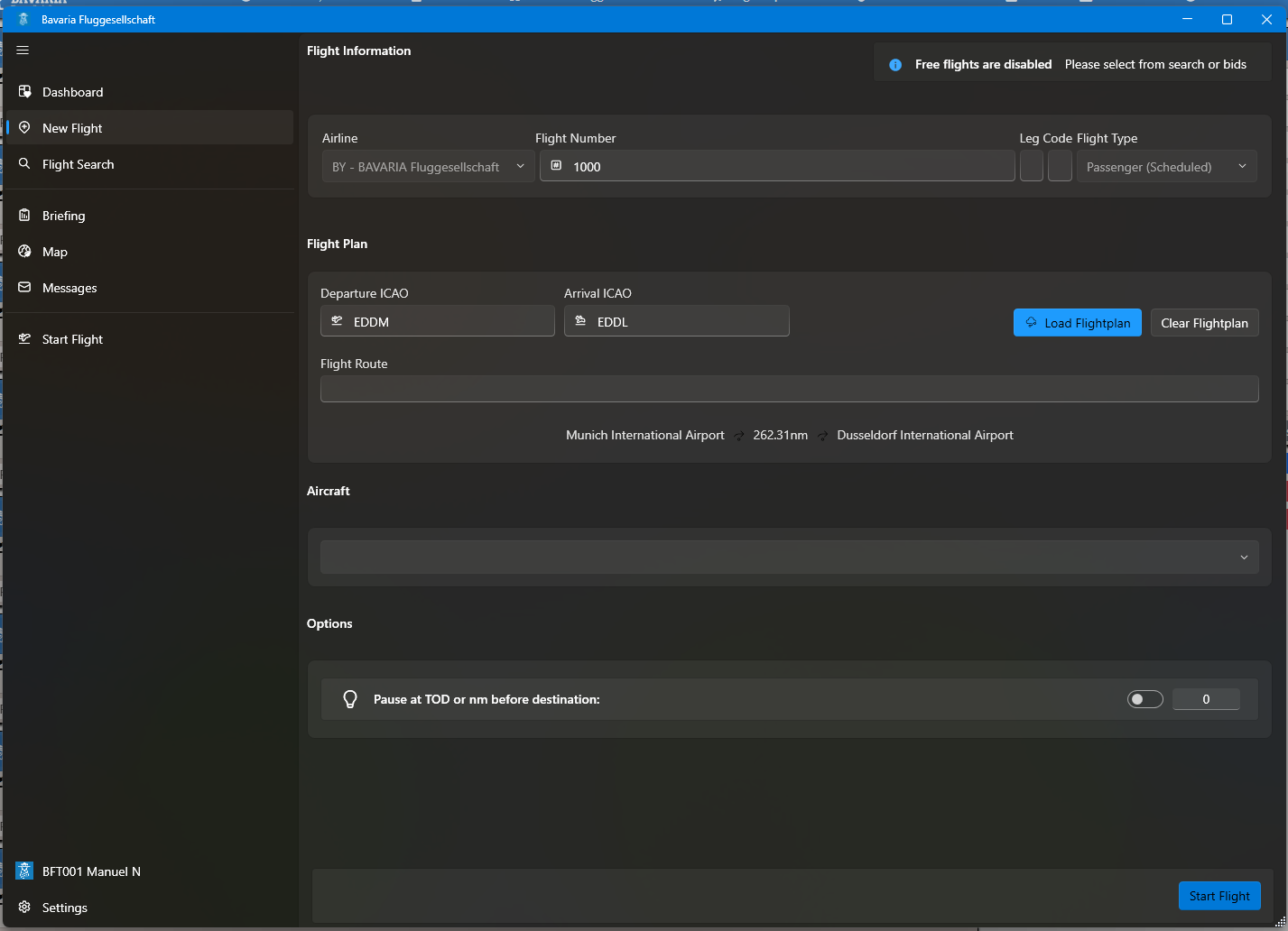Open the Flight Type dropdown
Image resolution: width=1288 pixels, height=931 pixels.
click(1166, 167)
